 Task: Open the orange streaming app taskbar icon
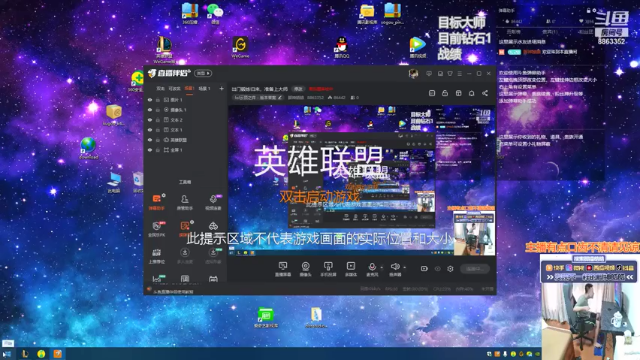click(58, 354)
